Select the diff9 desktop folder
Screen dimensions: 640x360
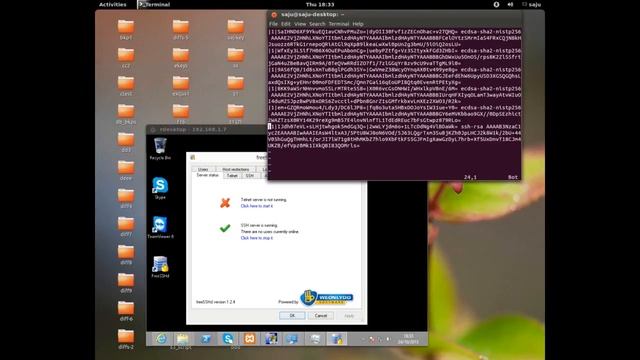(126, 283)
